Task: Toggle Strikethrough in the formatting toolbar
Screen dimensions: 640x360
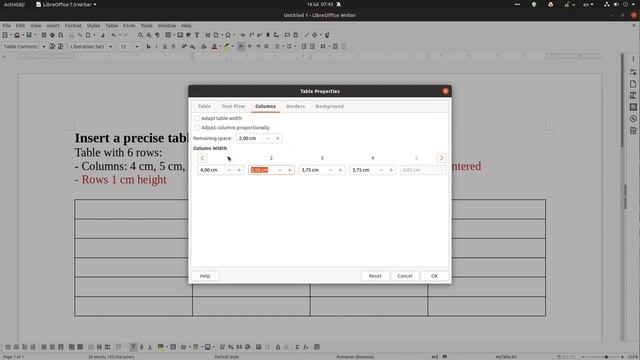Action: point(173,47)
